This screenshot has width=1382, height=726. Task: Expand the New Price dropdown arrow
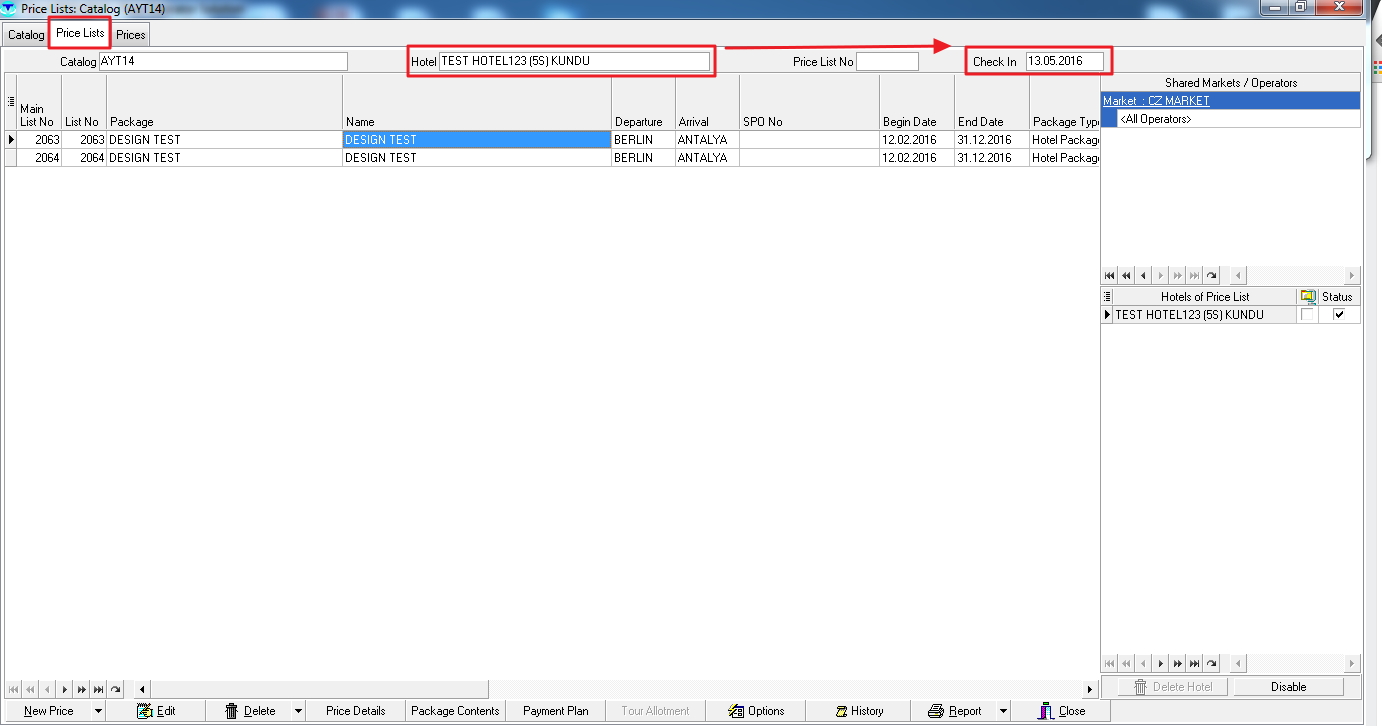click(x=98, y=711)
